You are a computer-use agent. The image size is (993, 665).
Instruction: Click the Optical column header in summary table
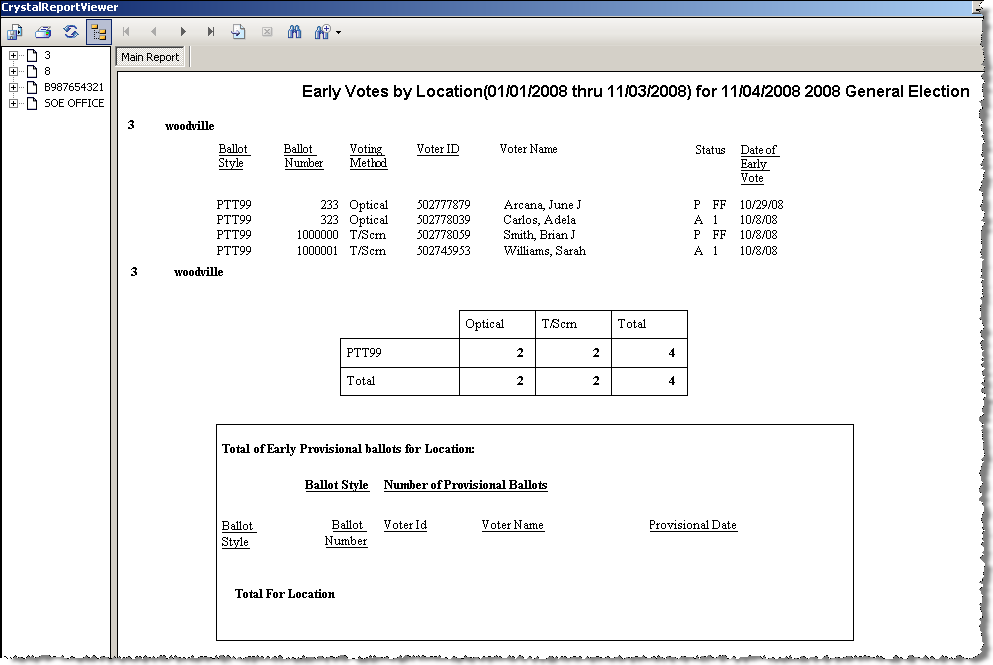[x=484, y=324]
